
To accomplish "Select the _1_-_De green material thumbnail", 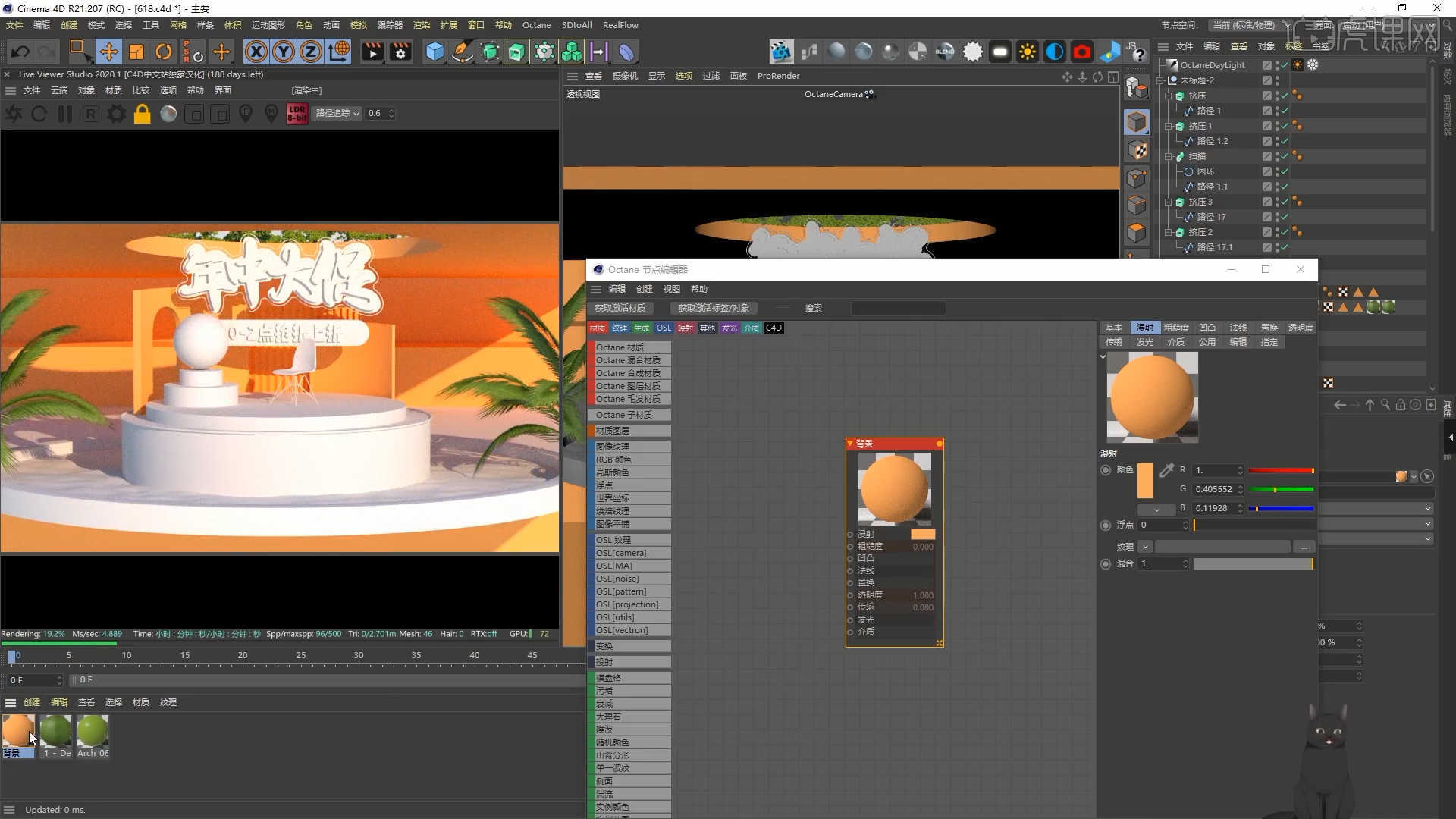I will (x=55, y=731).
